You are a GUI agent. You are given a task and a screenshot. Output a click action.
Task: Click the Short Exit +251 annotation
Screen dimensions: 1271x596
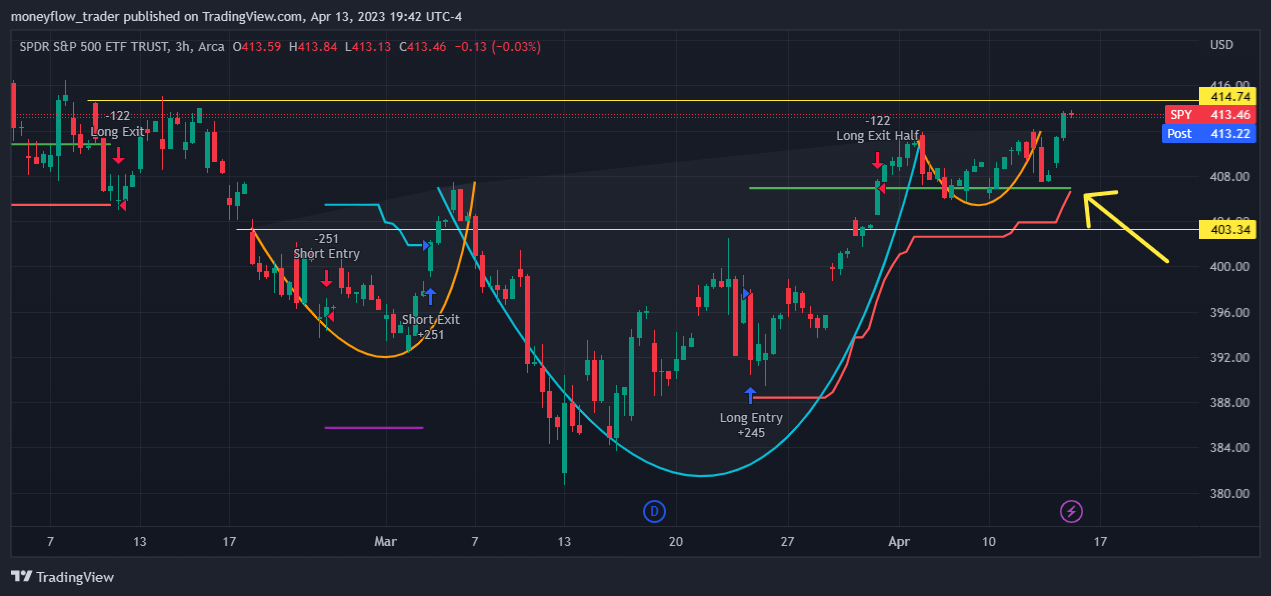pyautogui.click(x=431, y=327)
